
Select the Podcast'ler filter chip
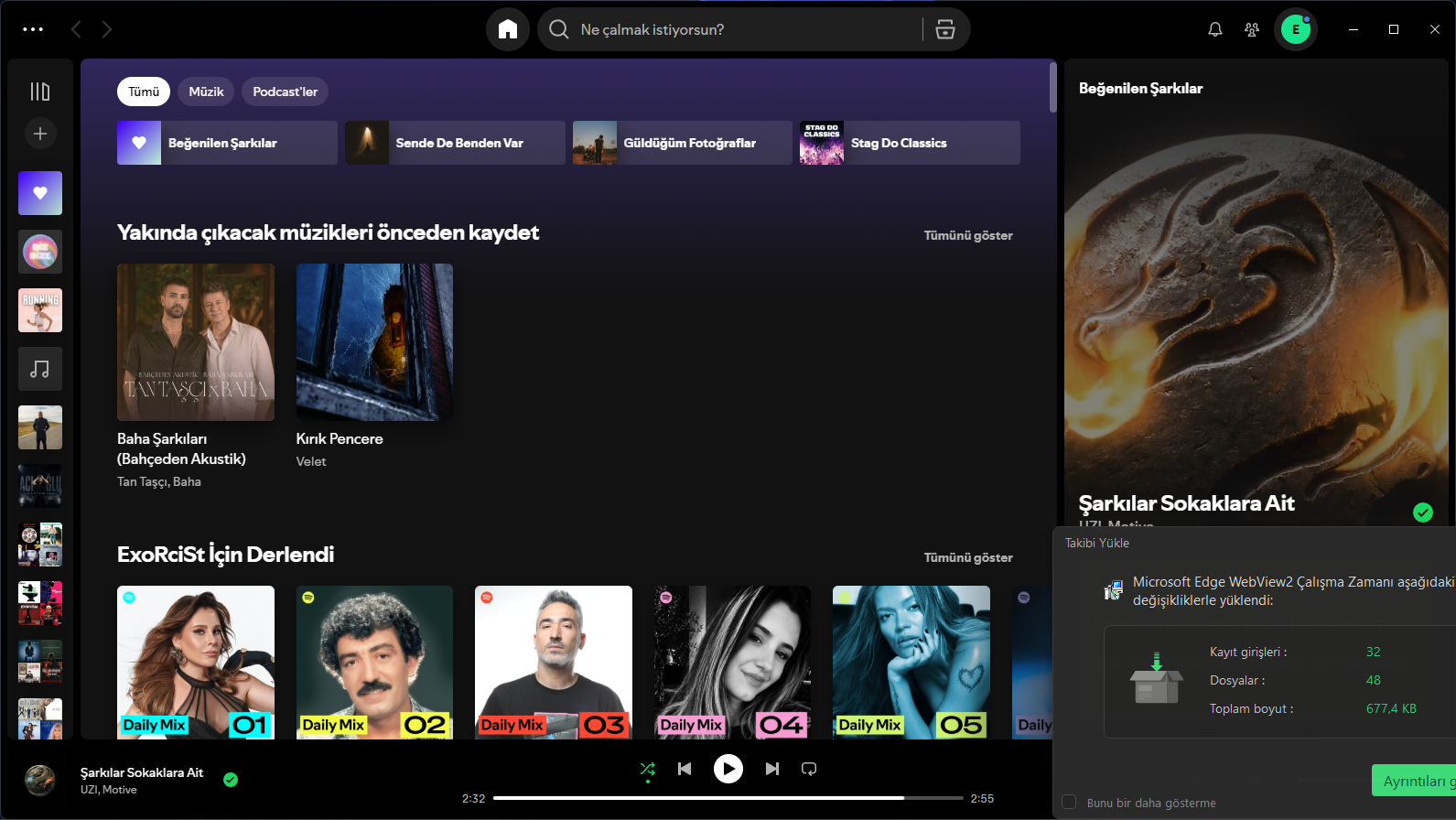286,92
